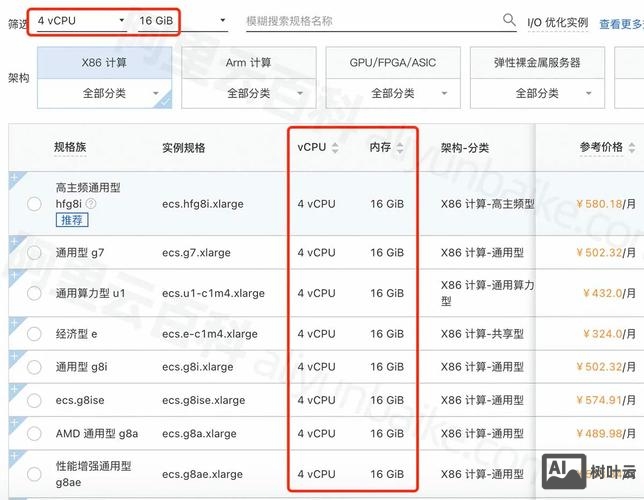Click the ¥432.0/月 price
This screenshot has height=500, width=644.
610,293
